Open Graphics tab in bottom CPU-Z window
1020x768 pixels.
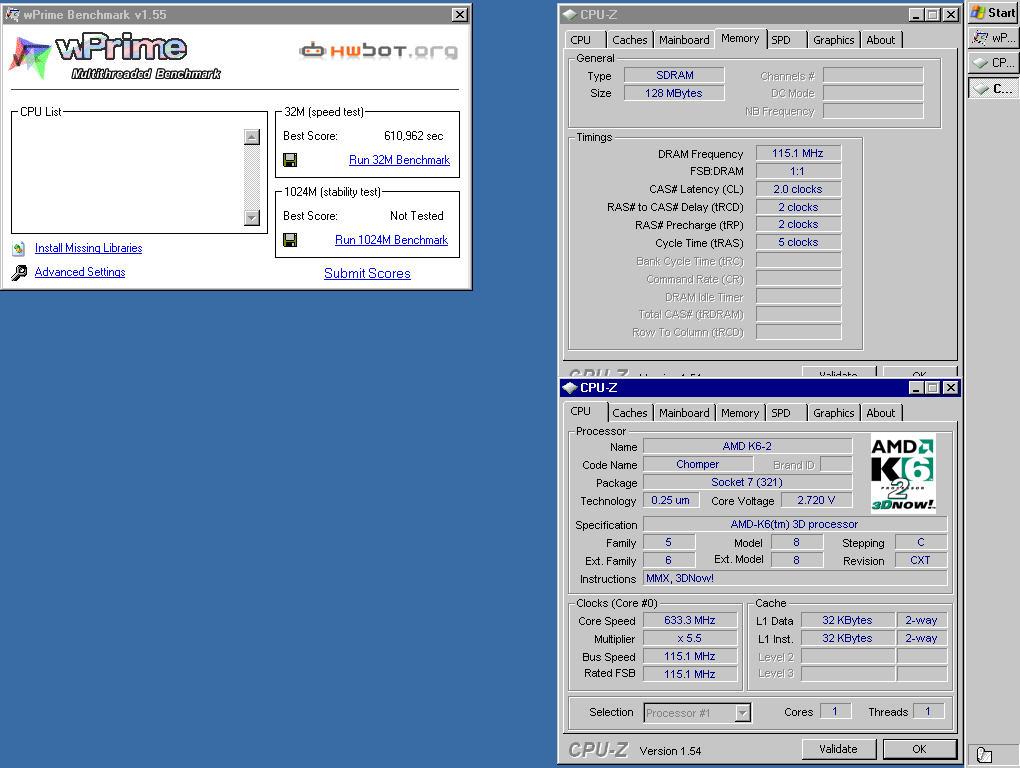pyautogui.click(x=833, y=413)
